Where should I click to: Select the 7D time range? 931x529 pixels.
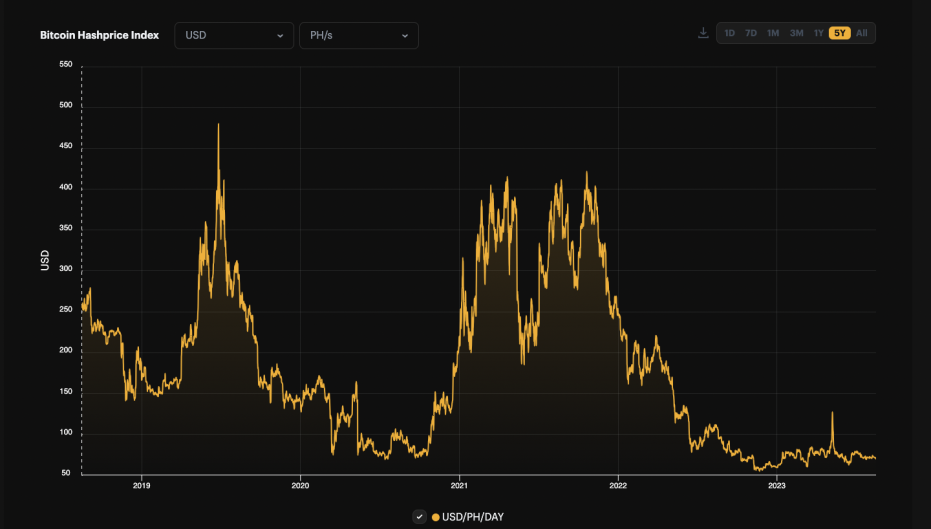pos(750,33)
